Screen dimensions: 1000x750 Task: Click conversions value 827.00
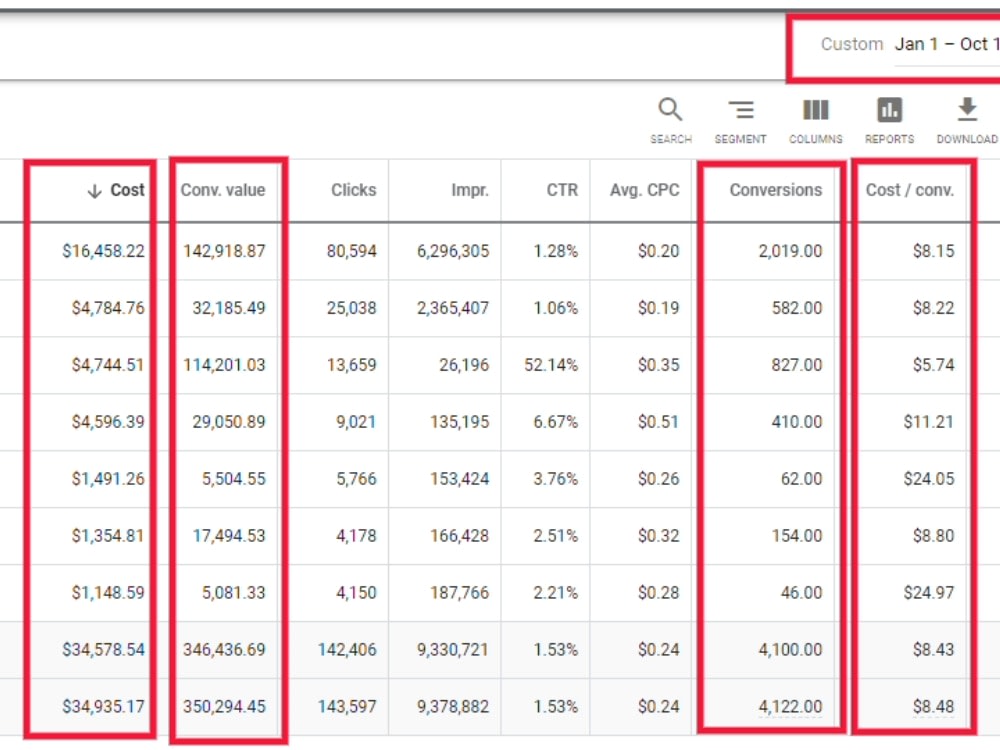tap(797, 365)
